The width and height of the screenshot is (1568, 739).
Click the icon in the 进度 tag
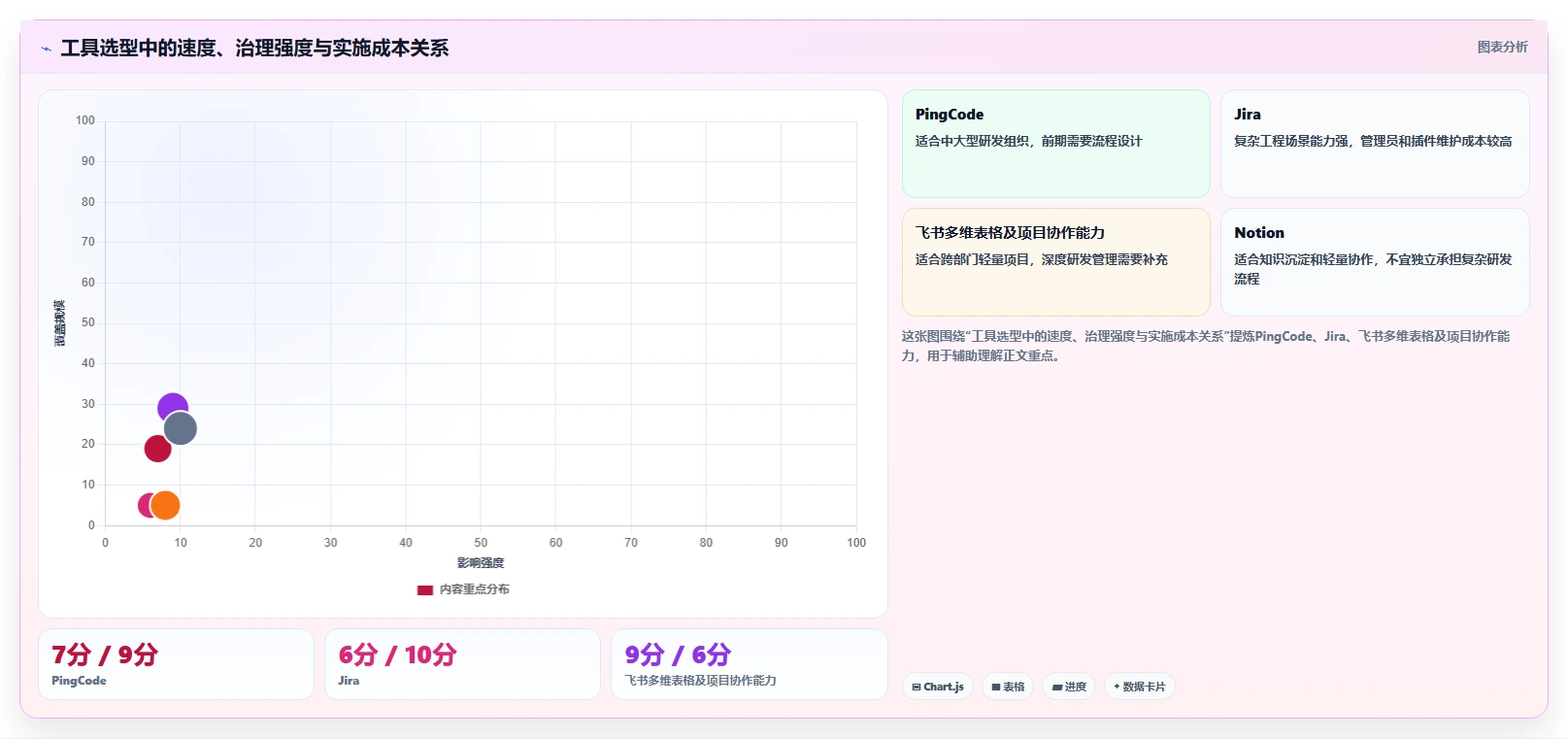1056,688
